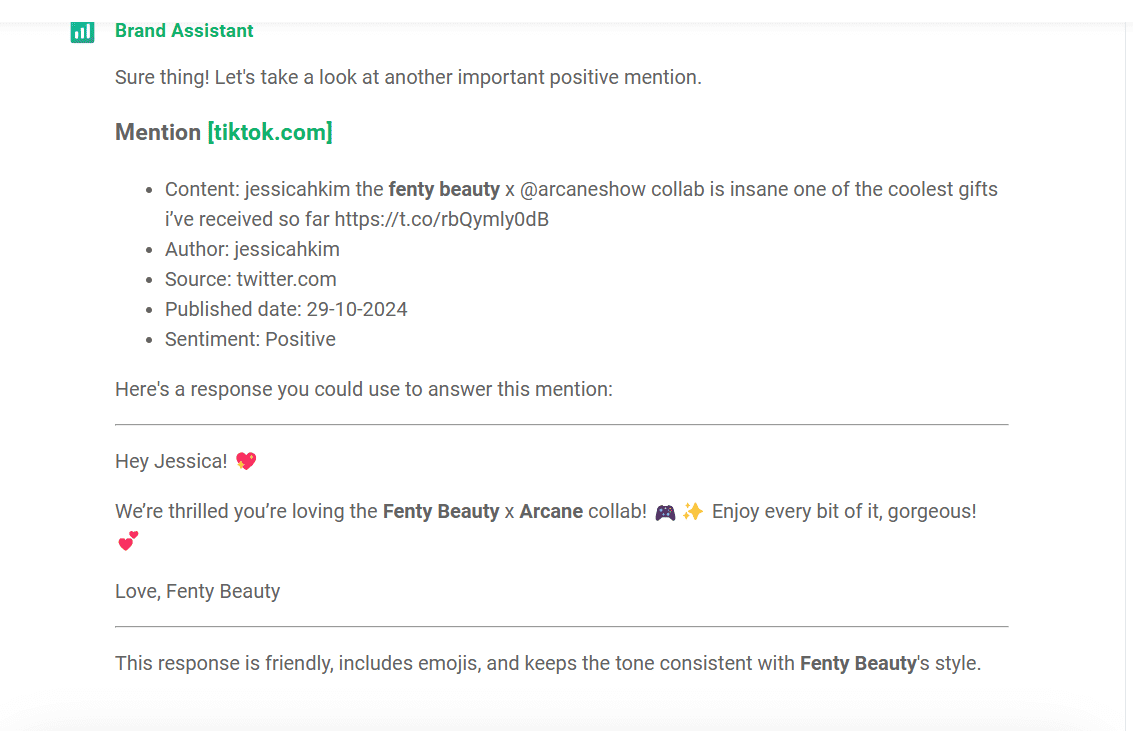The height and width of the screenshot is (731, 1133).
Task: Click the Sentiment: Positive line
Action: [250, 339]
